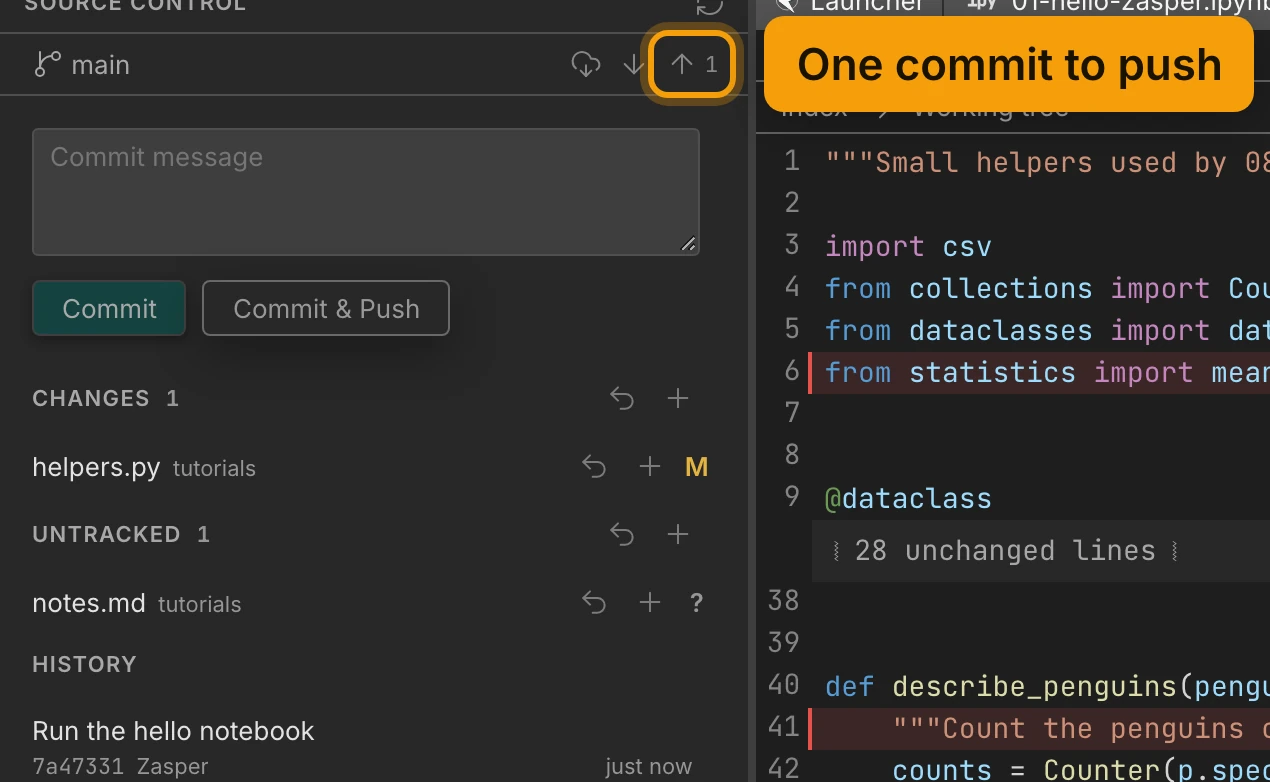Discard all files in the UNTRACKED section

pos(622,535)
